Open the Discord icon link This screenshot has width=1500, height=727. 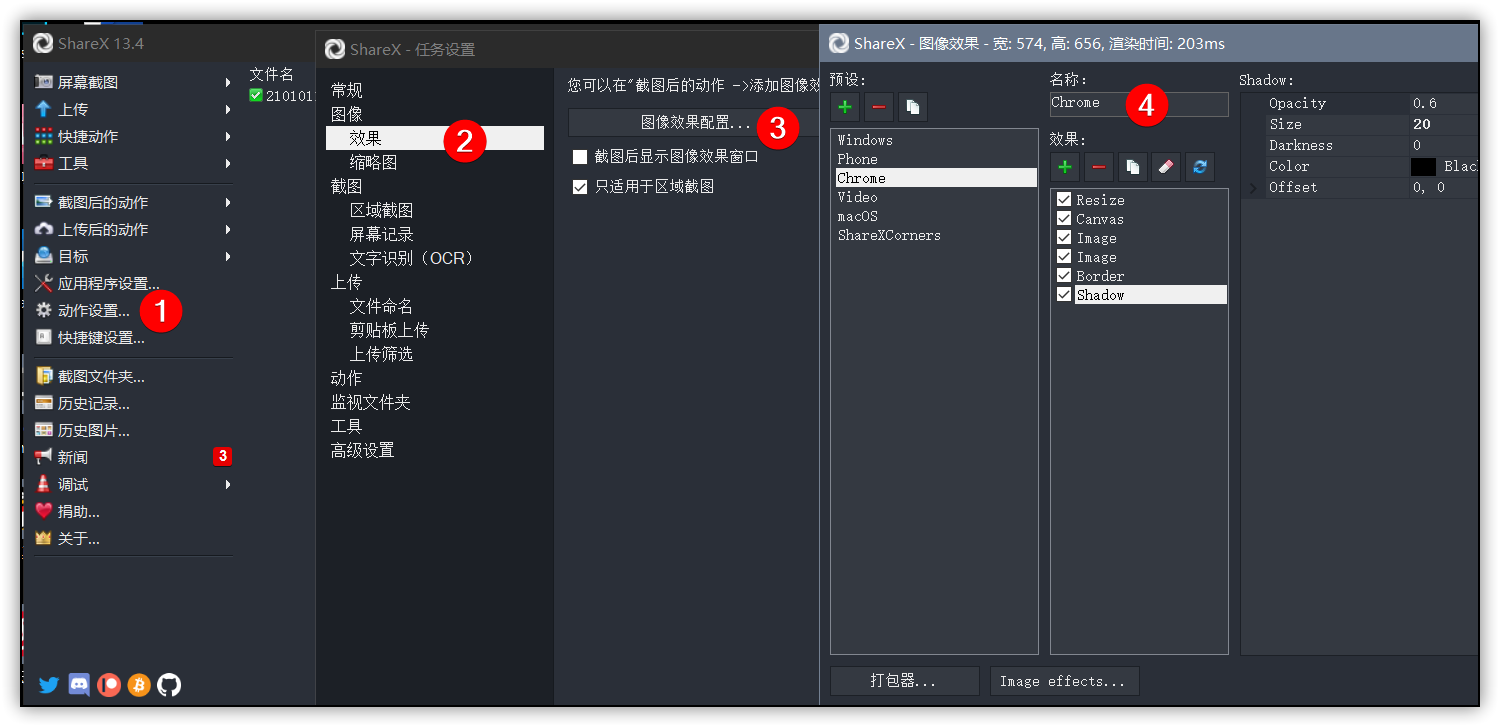click(79, 685)
